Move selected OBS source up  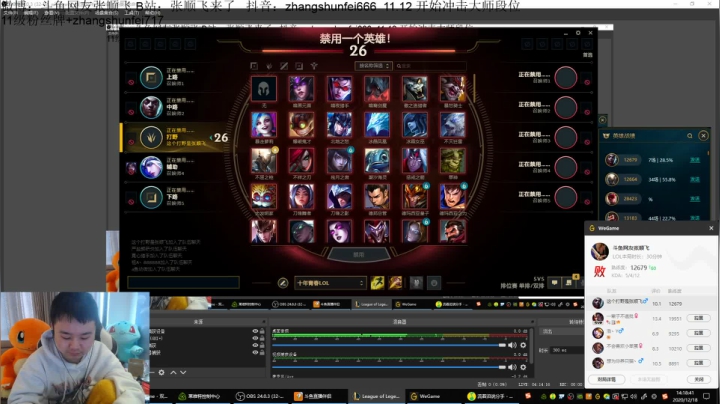tap(173, 372)
